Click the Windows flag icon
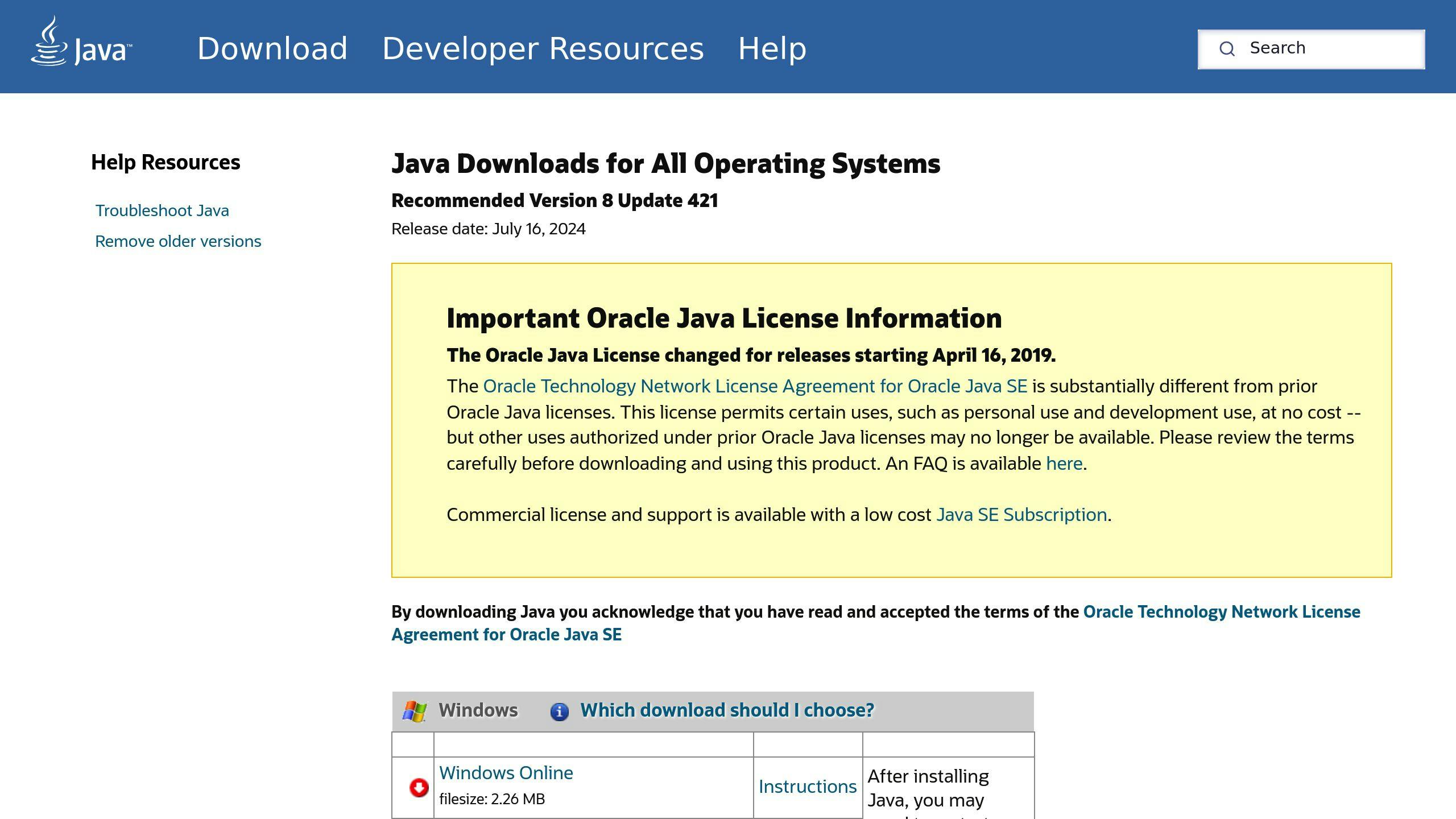Viewport: 1456px width, 819px height. (415, 711)
